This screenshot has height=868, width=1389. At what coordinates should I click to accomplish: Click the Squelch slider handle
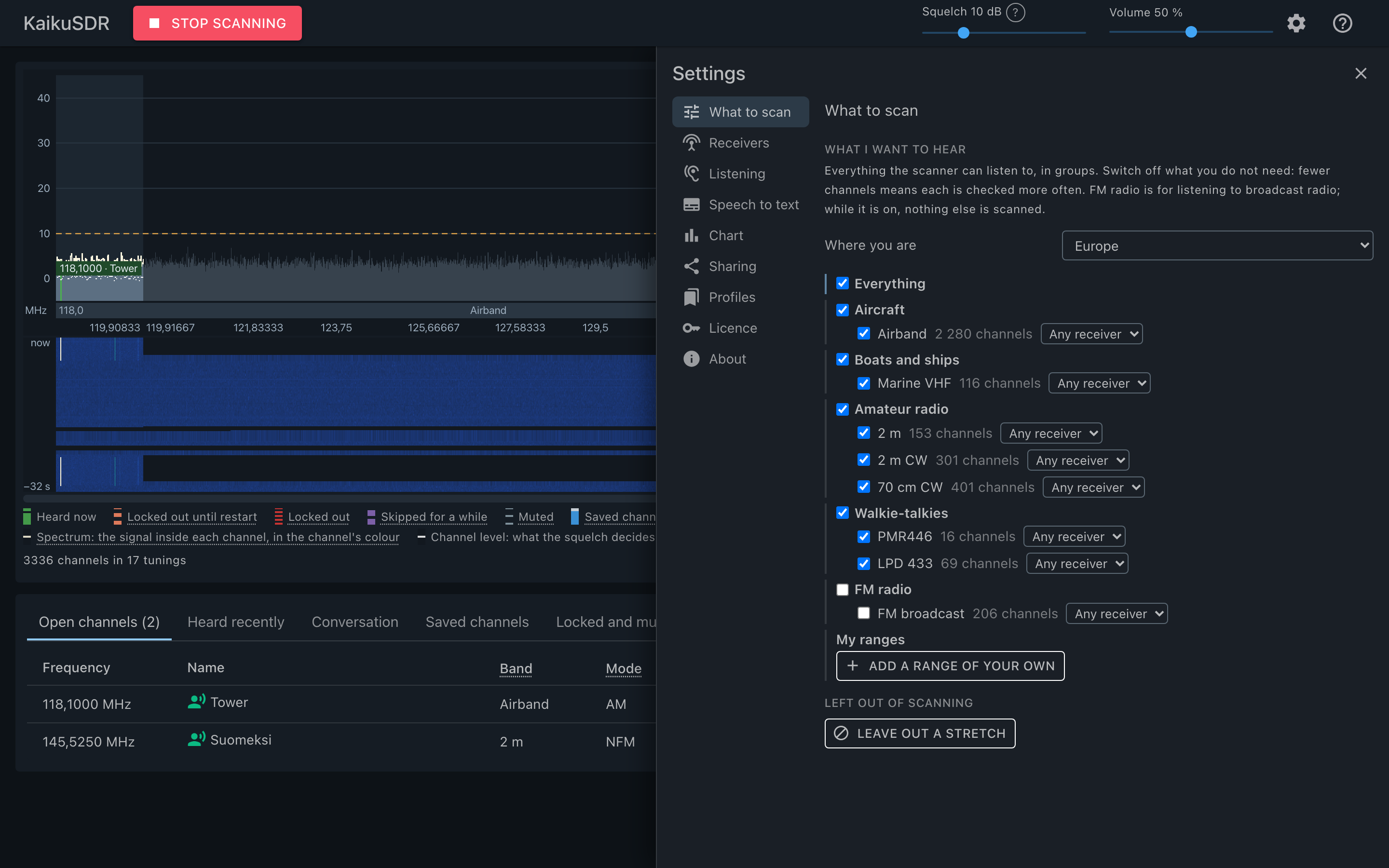pyautogui.click(x=964, y=33)
